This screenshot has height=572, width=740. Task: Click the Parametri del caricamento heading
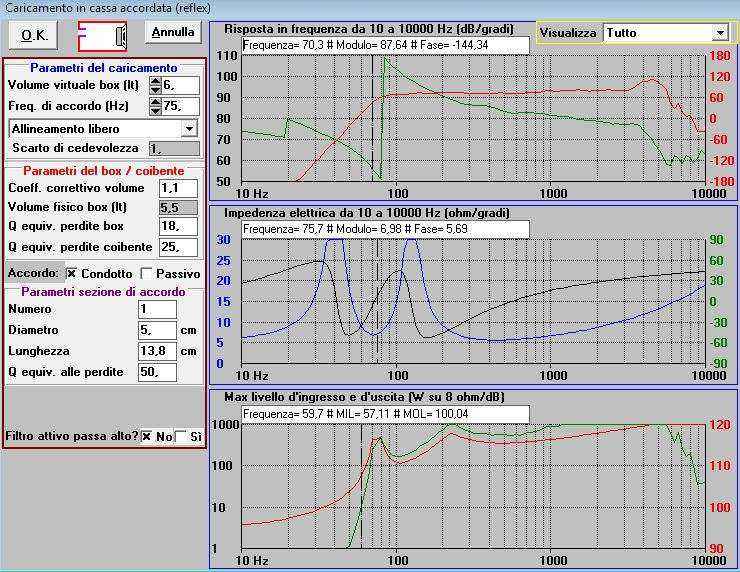104,68
